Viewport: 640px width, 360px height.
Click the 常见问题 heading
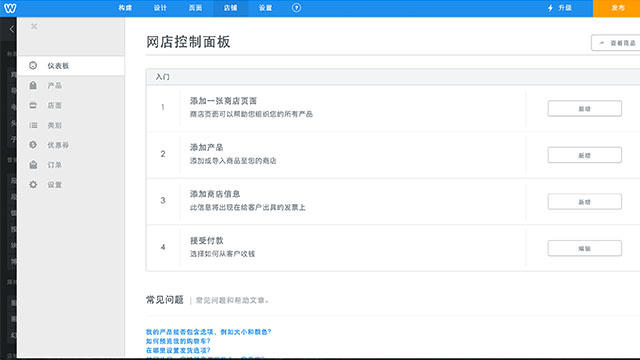click(x=165, y=300)
